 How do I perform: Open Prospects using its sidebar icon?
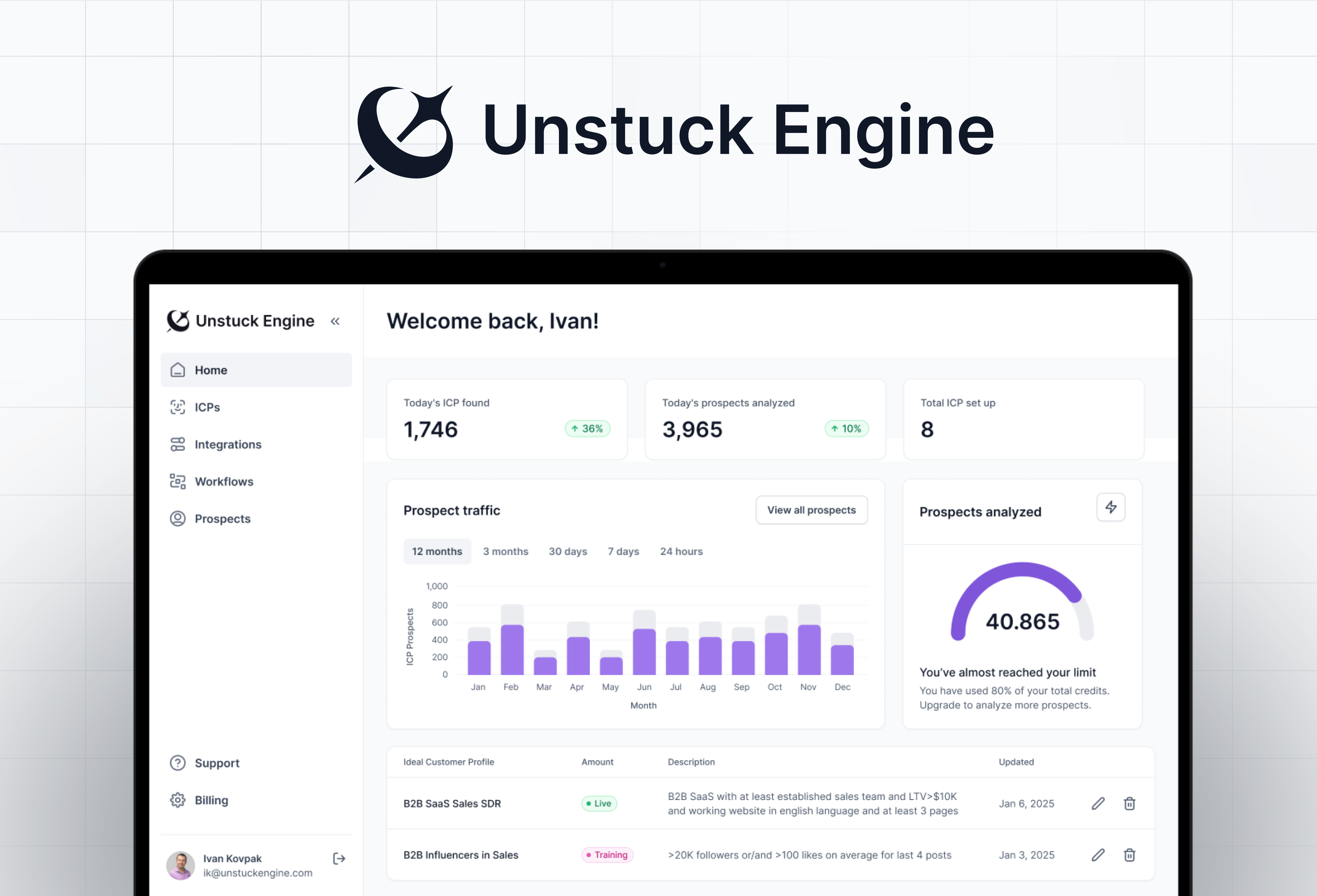pos(177,518)
